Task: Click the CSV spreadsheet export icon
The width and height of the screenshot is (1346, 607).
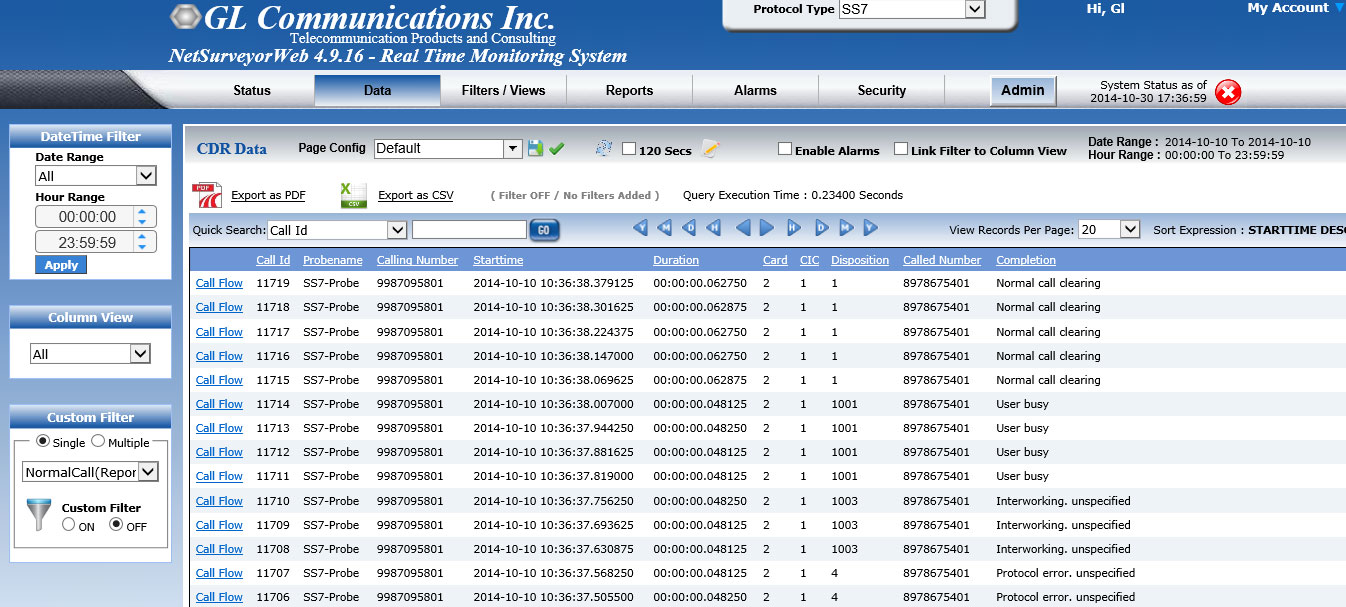Action: click(354, 195)
